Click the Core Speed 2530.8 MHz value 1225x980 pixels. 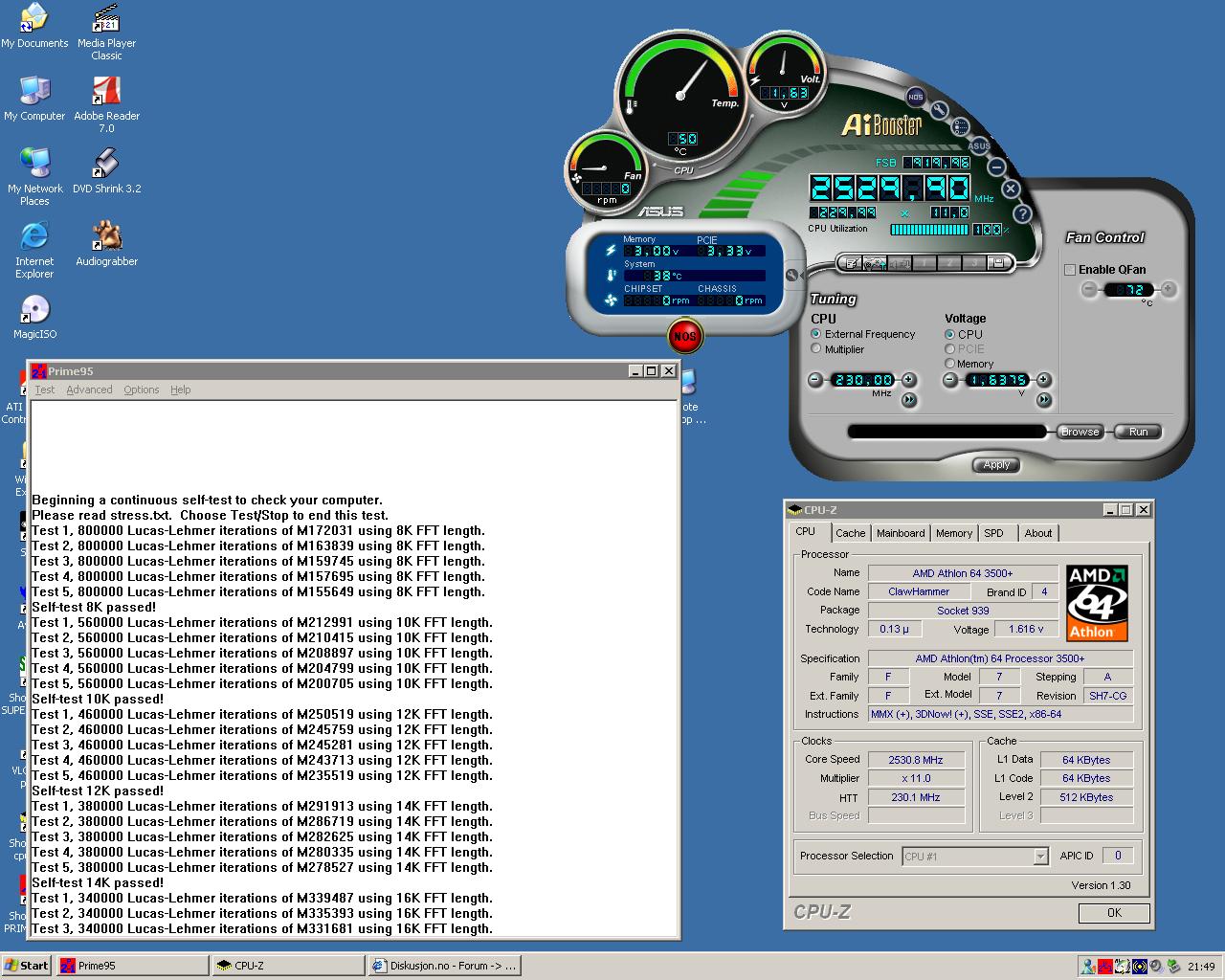click(916, 760)
